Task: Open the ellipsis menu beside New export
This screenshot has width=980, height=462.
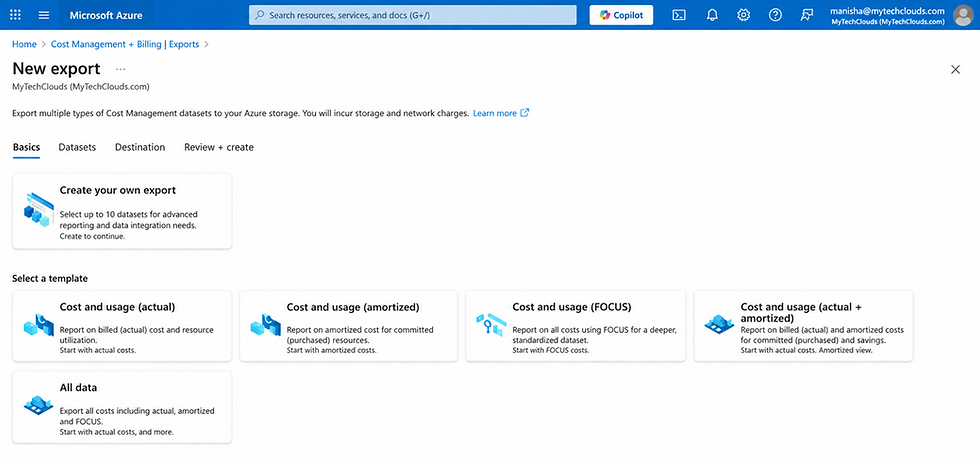Action: [121, 69]
